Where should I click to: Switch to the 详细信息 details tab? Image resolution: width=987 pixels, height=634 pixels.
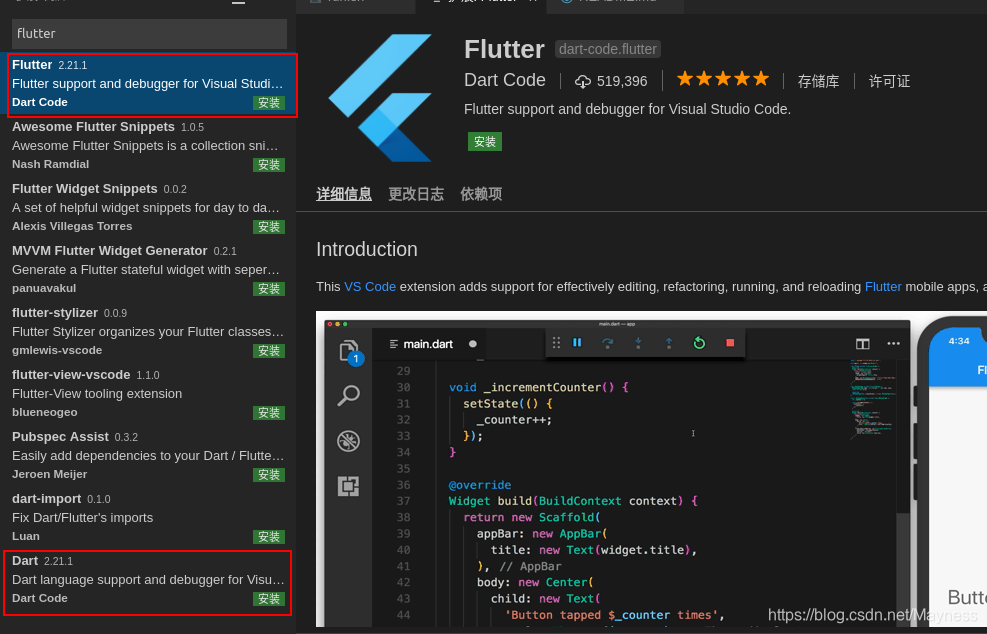344,194
